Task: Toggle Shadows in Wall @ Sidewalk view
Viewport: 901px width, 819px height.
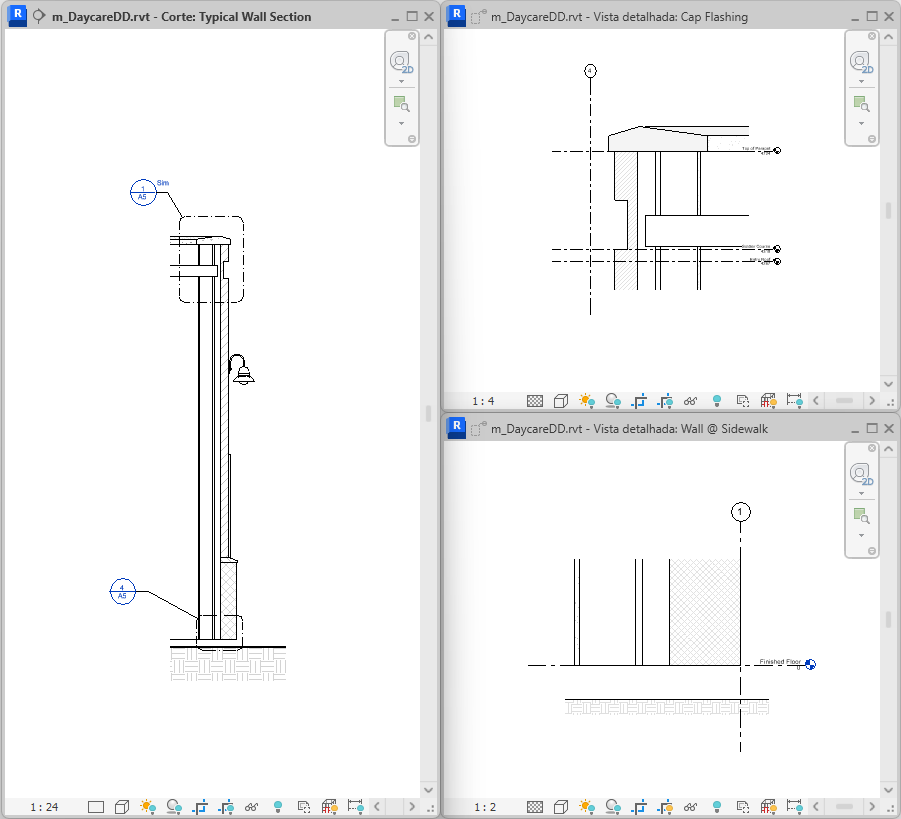Action: click(613, 807)
